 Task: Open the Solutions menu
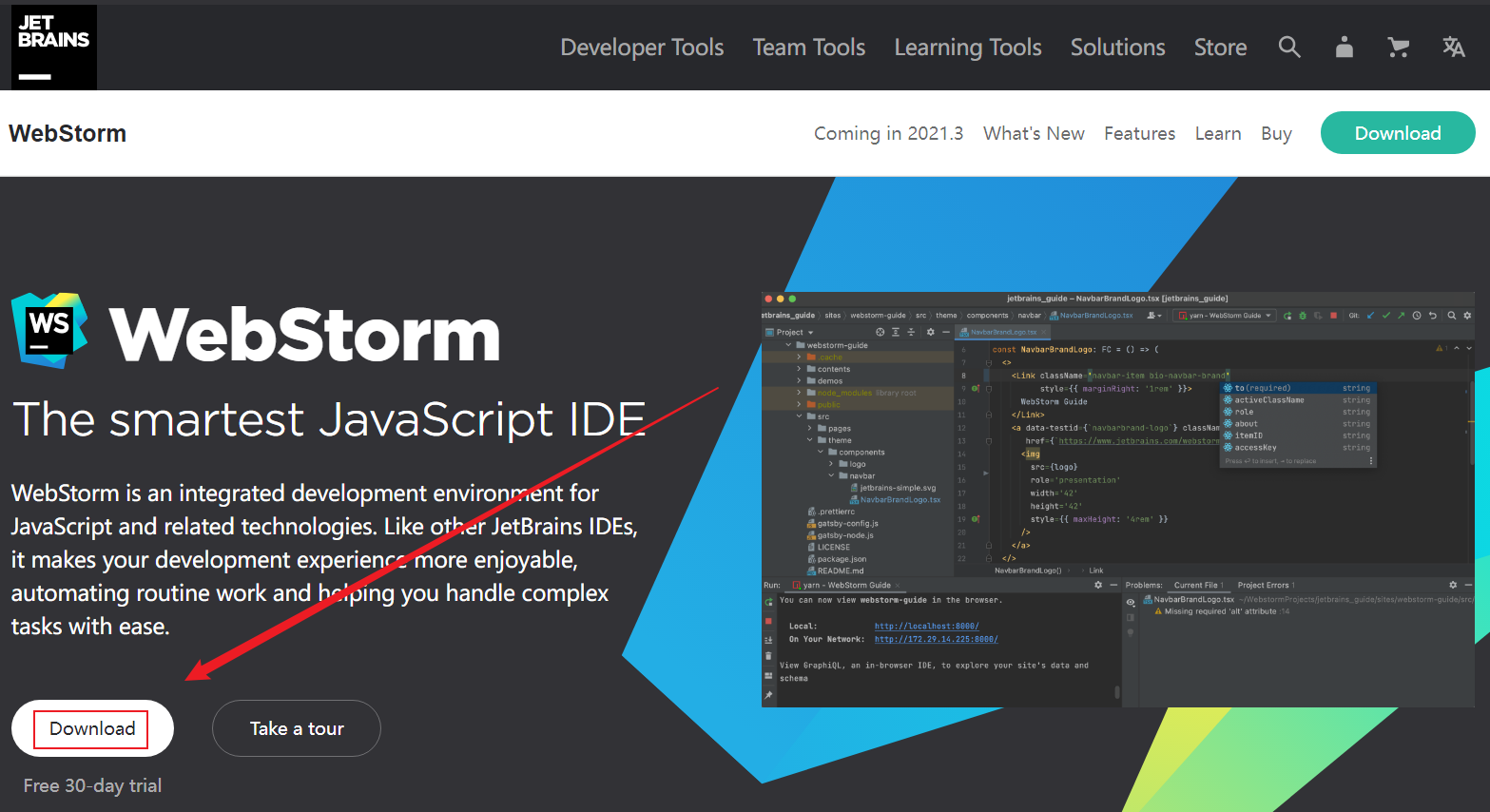tap(1118, 48)
